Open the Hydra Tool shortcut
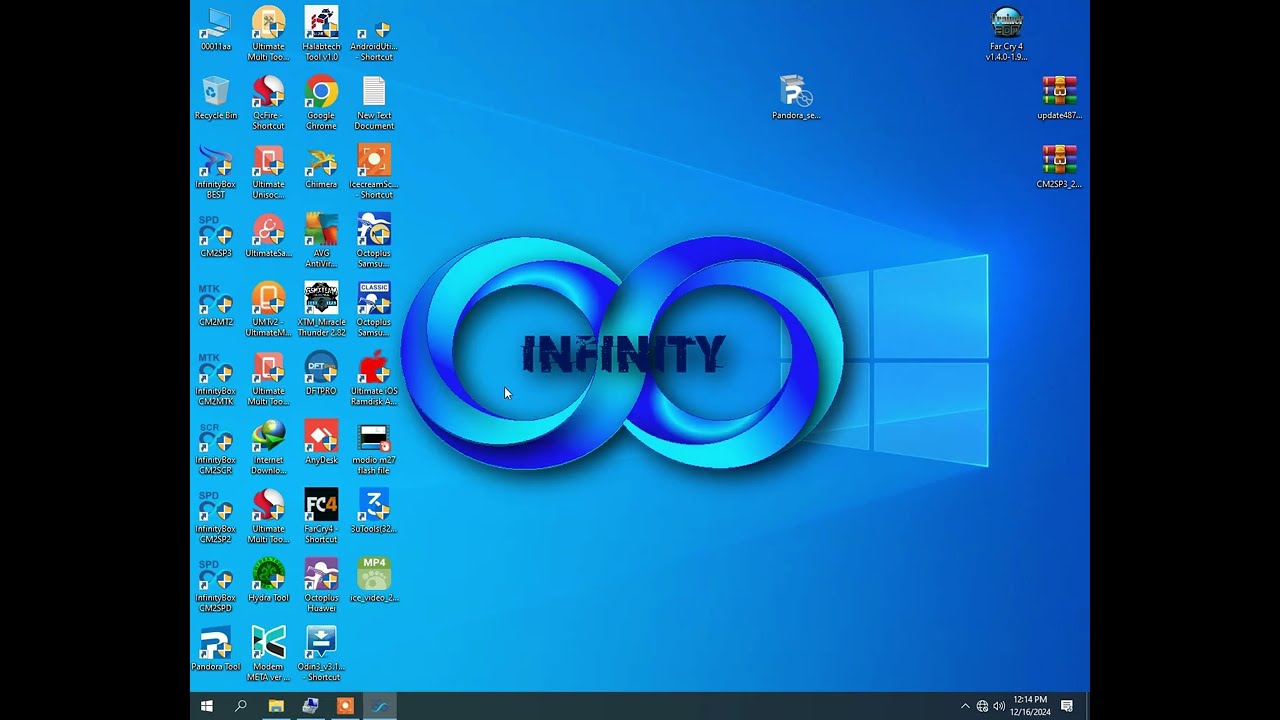Viewport: 1280px width, 720px height. (x=268, y=580)
